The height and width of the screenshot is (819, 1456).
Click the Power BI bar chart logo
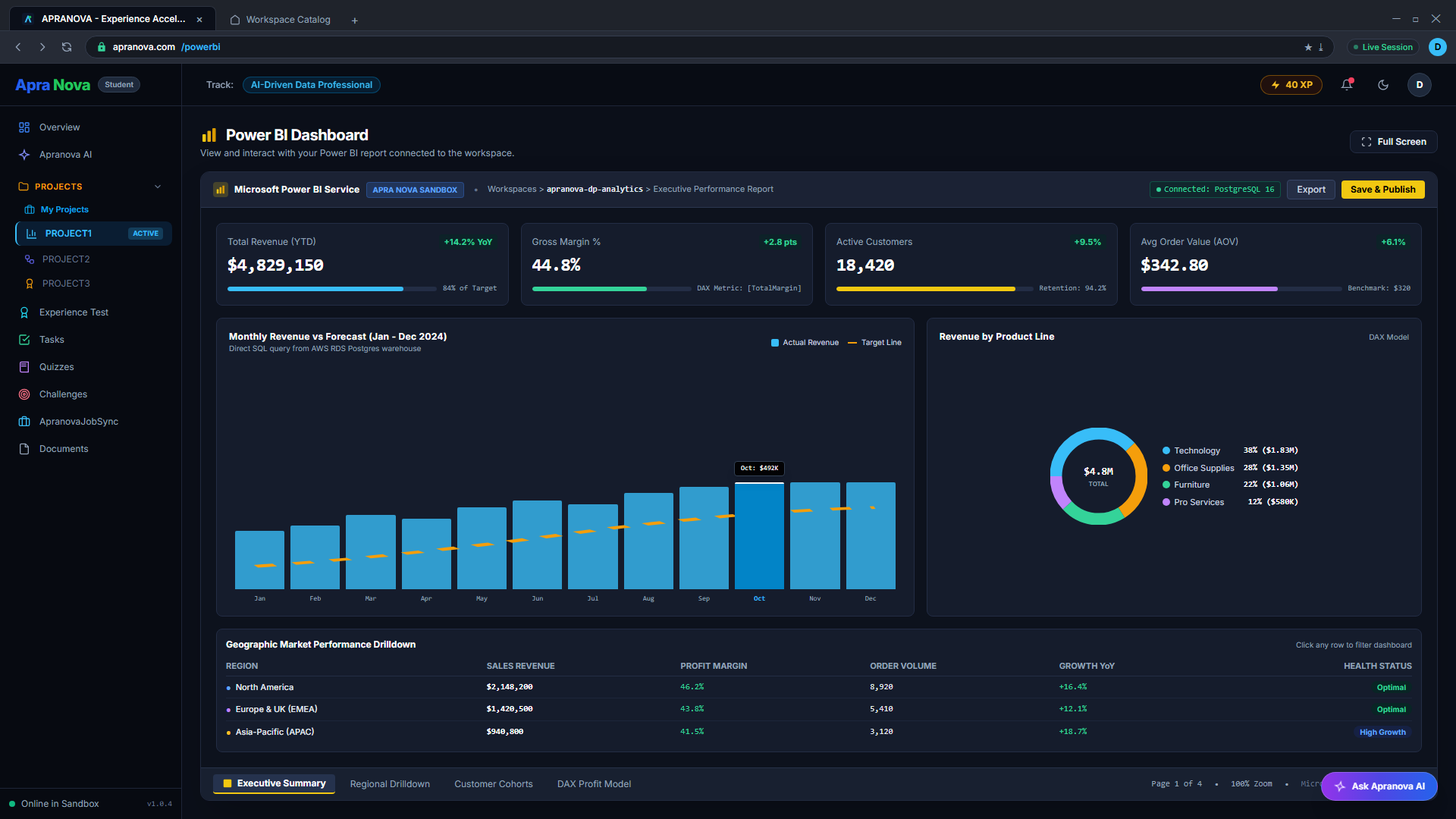(209, 135)
